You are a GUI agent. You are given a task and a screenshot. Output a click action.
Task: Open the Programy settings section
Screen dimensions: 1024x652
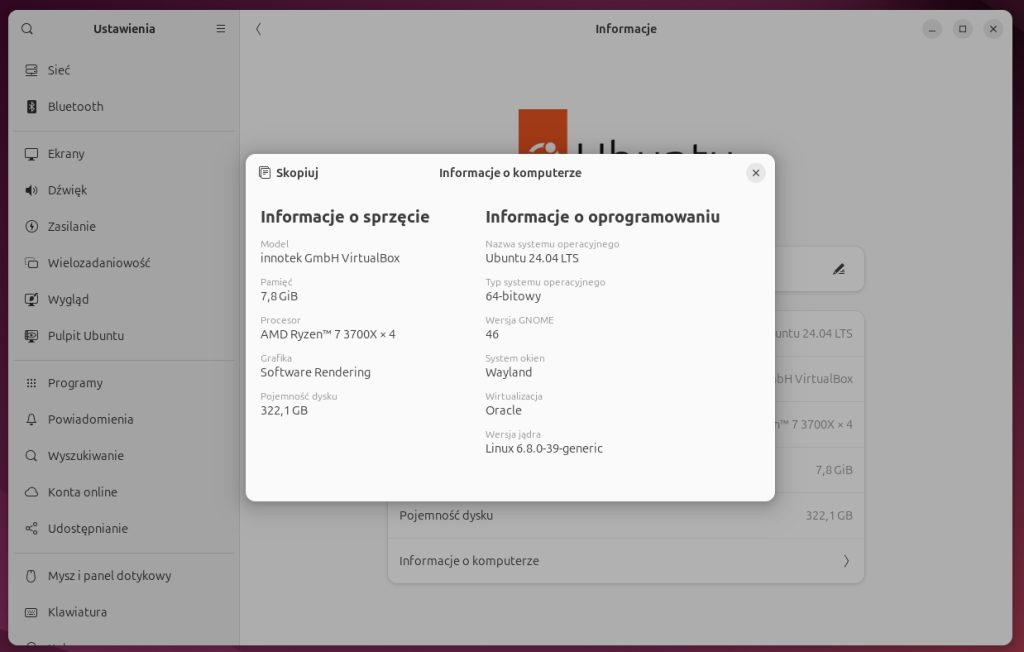click(75, 383)
